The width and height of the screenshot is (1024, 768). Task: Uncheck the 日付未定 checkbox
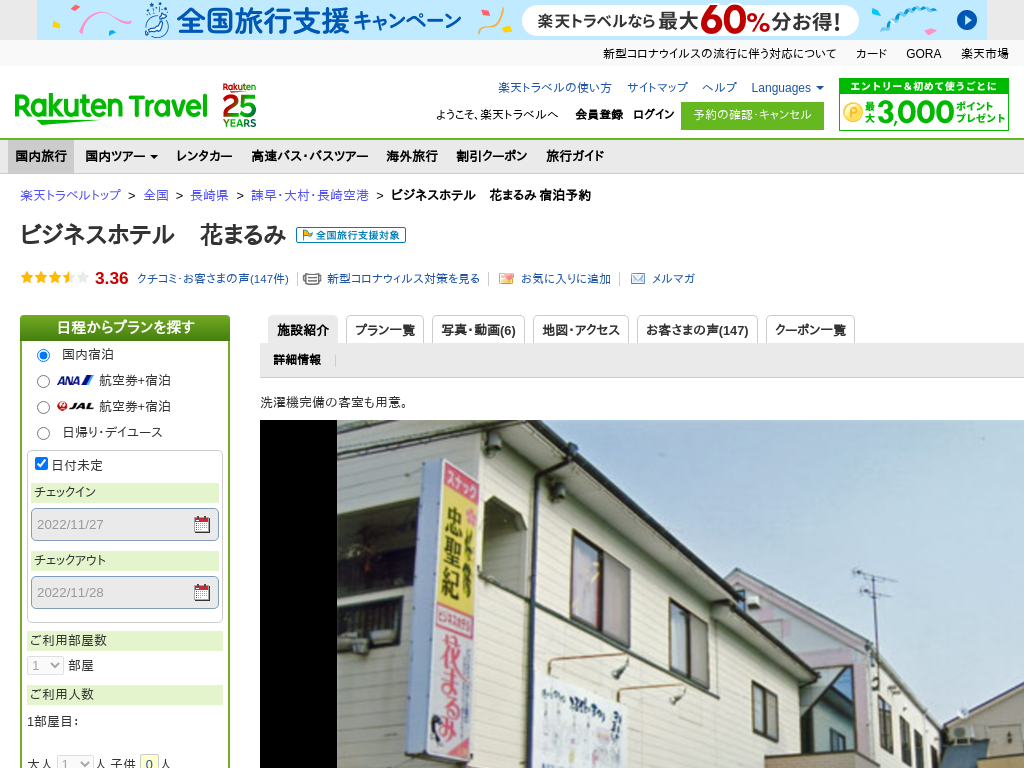click(x=41, y=464)
